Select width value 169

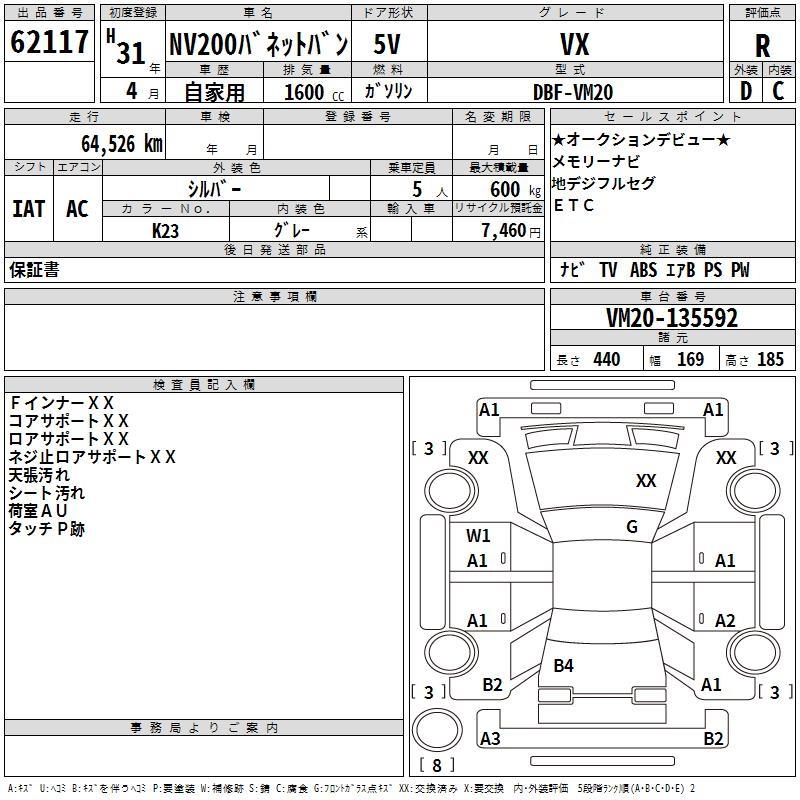coord(690,359)
